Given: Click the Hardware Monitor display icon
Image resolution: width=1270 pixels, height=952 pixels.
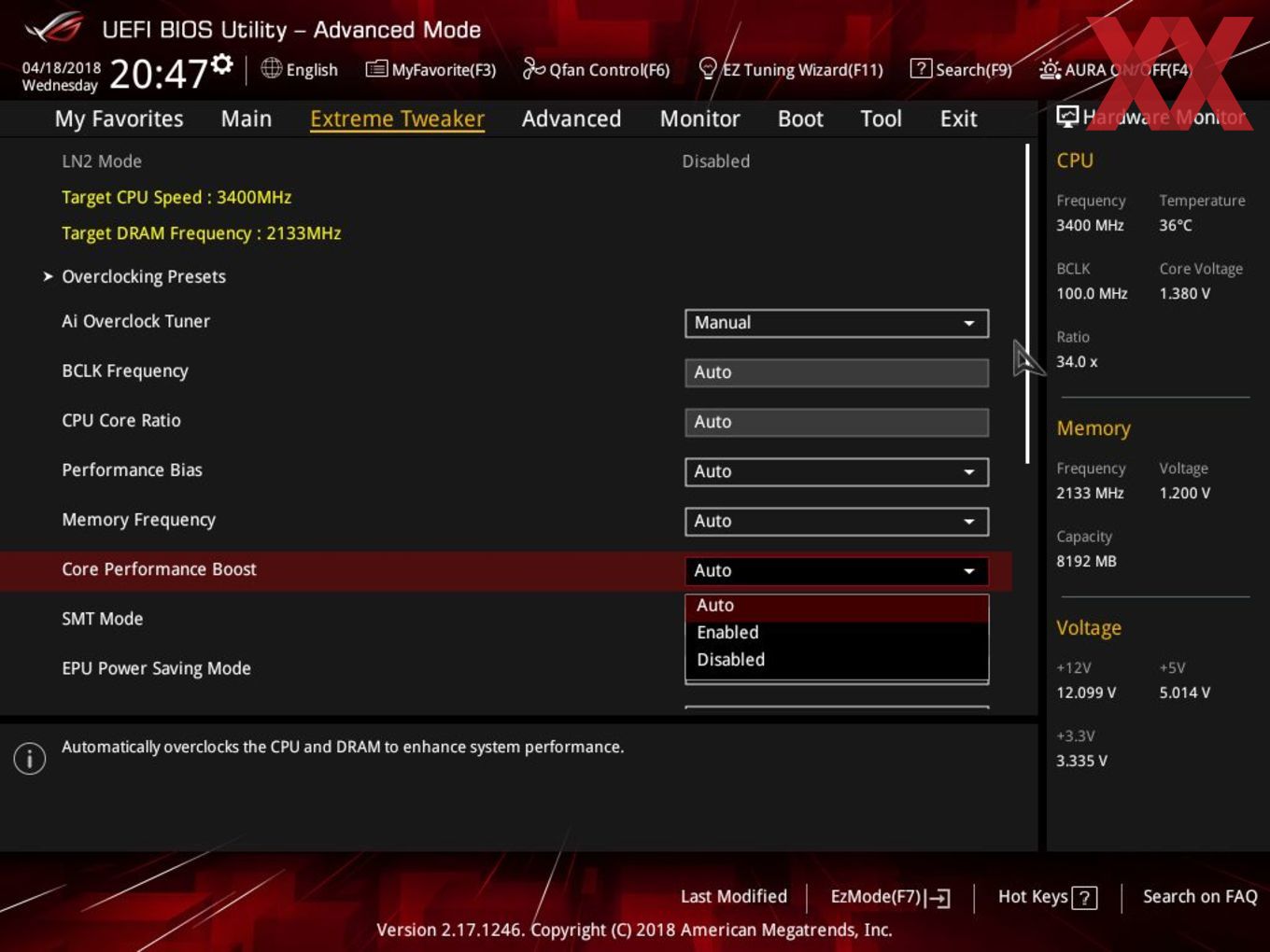Looking at the screenshot, I should 1067,117.
